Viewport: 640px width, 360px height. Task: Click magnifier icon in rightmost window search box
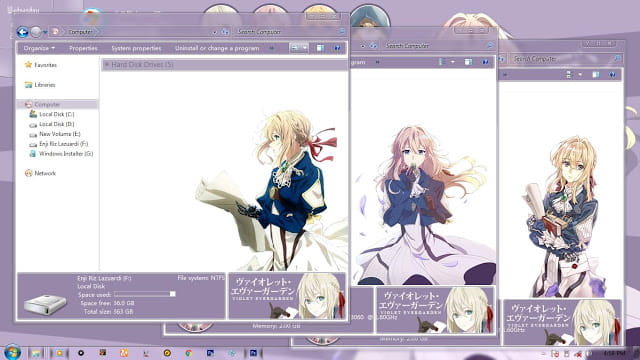[x=618, y=59]
